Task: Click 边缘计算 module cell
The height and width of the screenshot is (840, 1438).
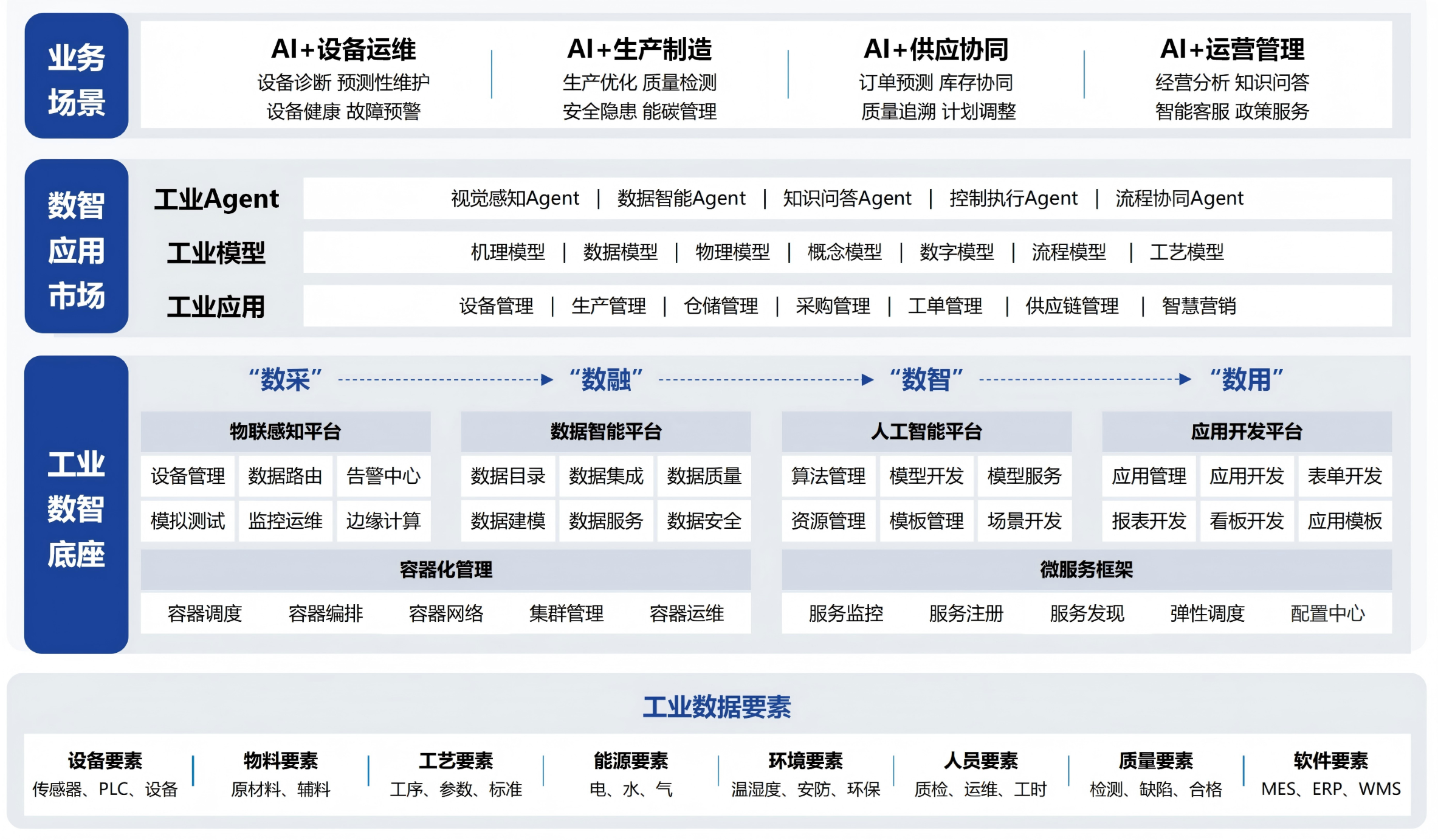Action: pos(384,521)
